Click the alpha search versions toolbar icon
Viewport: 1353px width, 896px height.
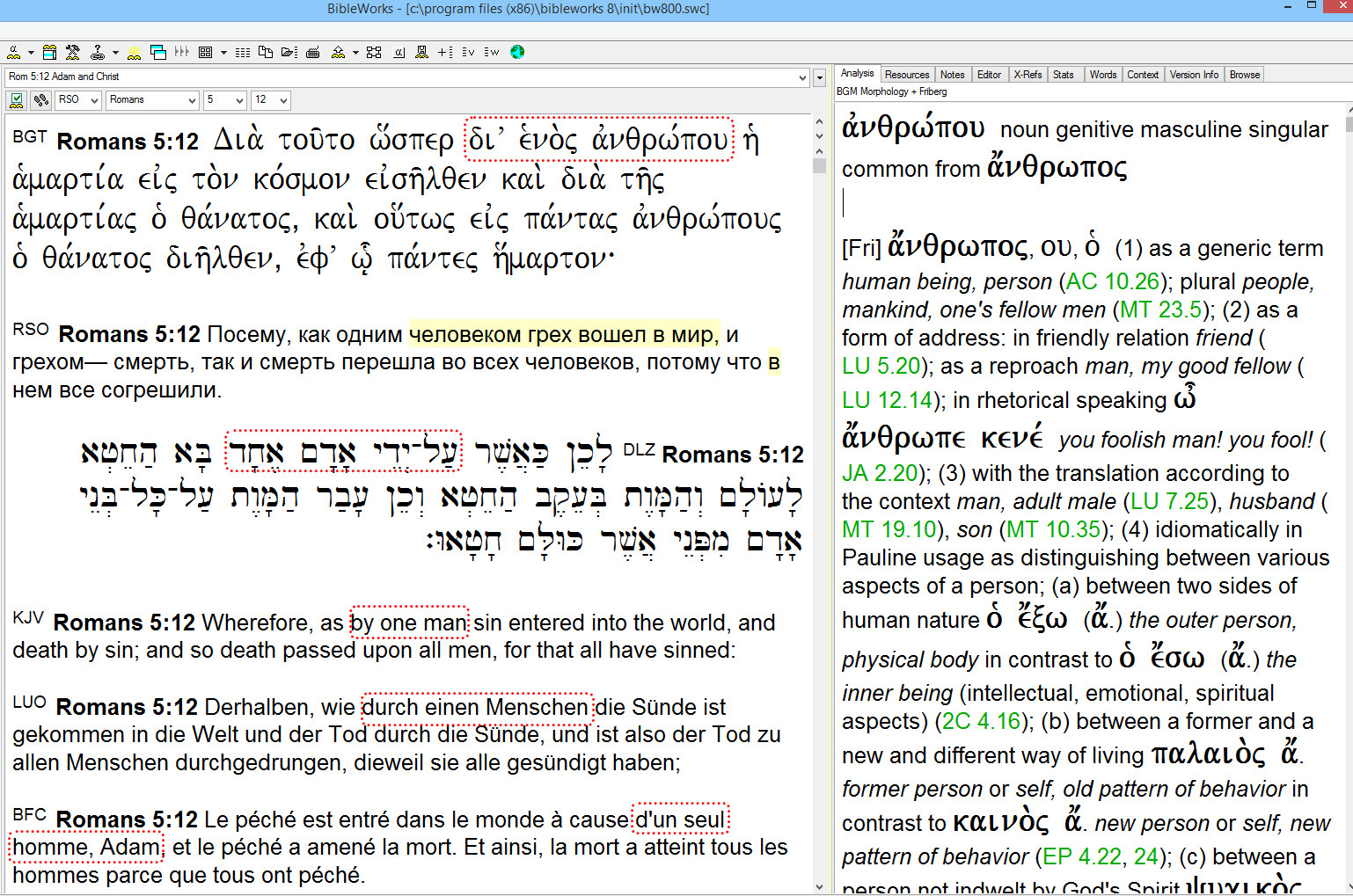click(x=14, y=52)
